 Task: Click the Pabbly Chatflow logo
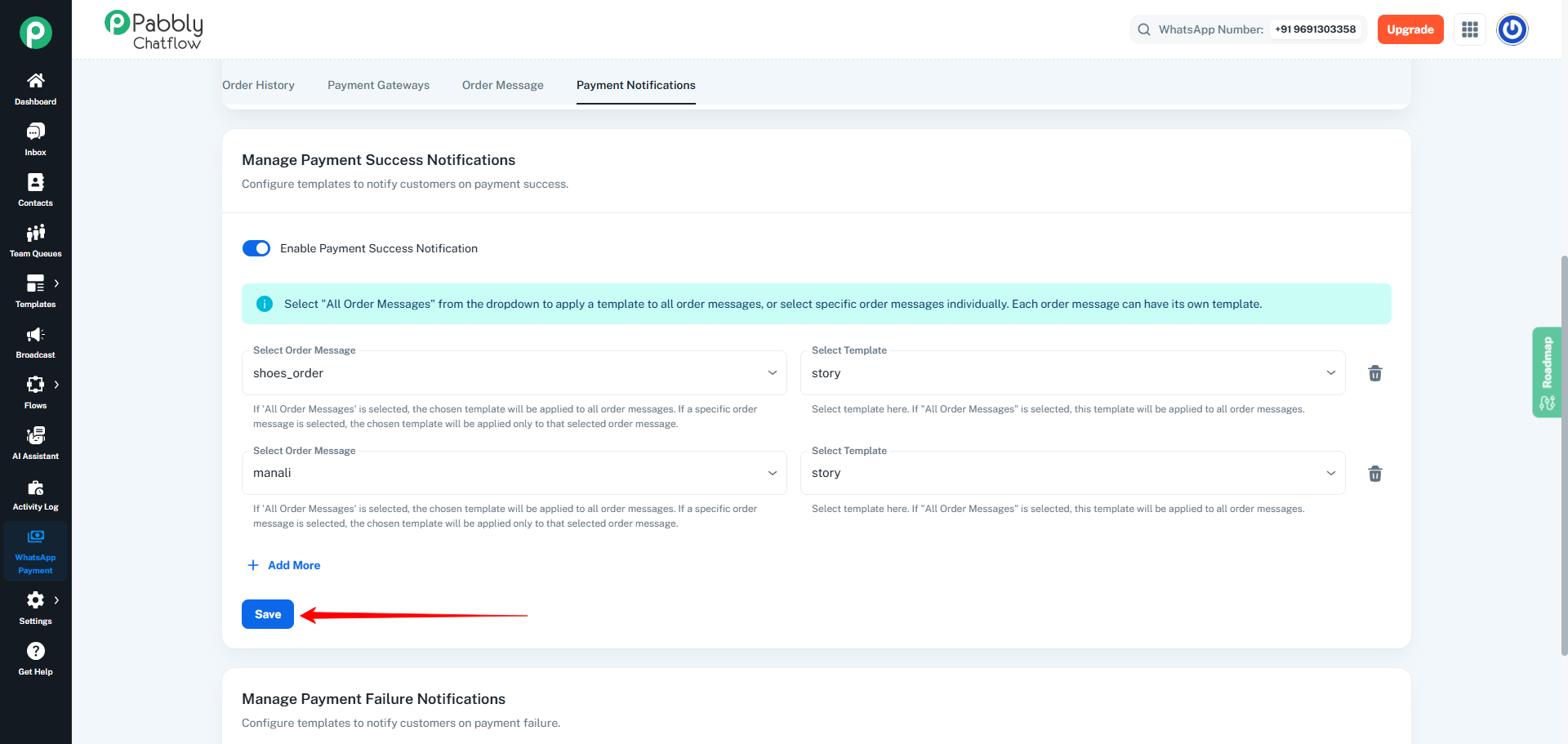[154, 31]
